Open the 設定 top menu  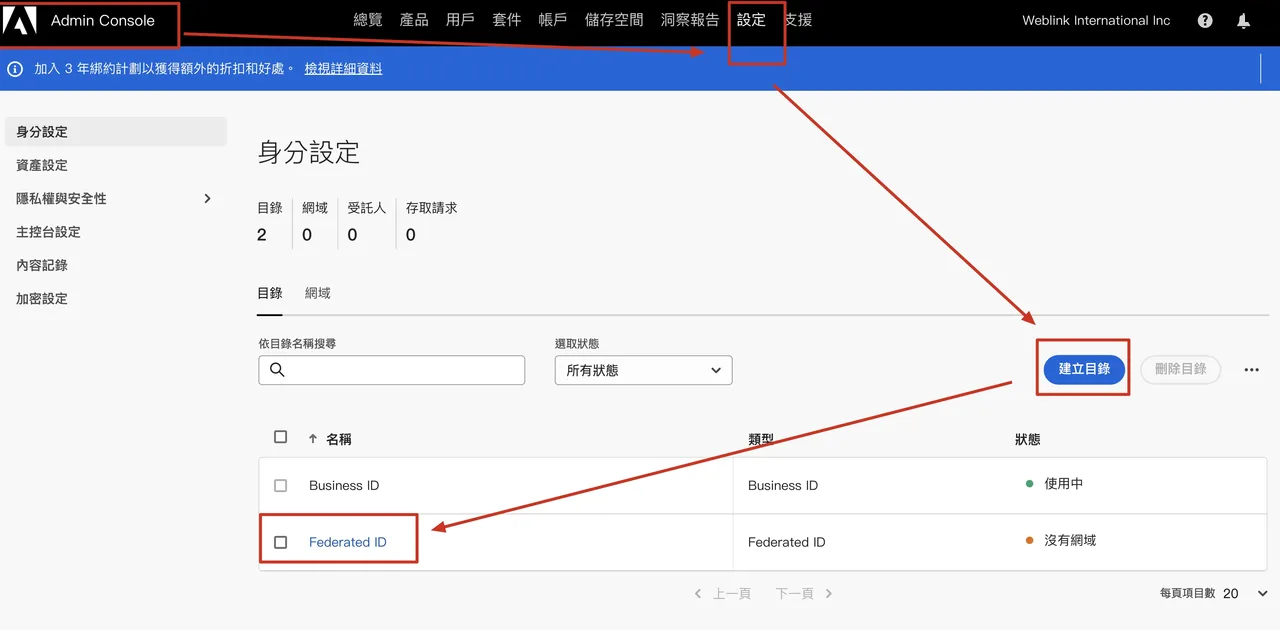point(752,20)
